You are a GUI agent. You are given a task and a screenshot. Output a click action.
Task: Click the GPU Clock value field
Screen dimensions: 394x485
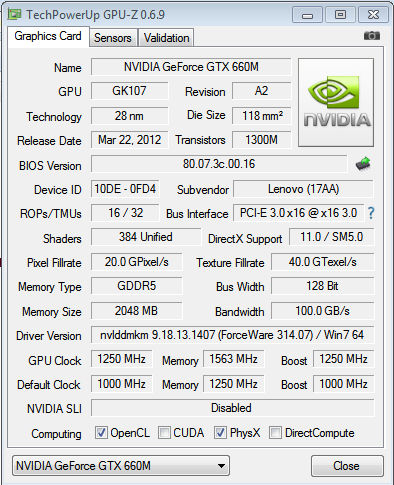pyautogui.click(x=121, y=359)
